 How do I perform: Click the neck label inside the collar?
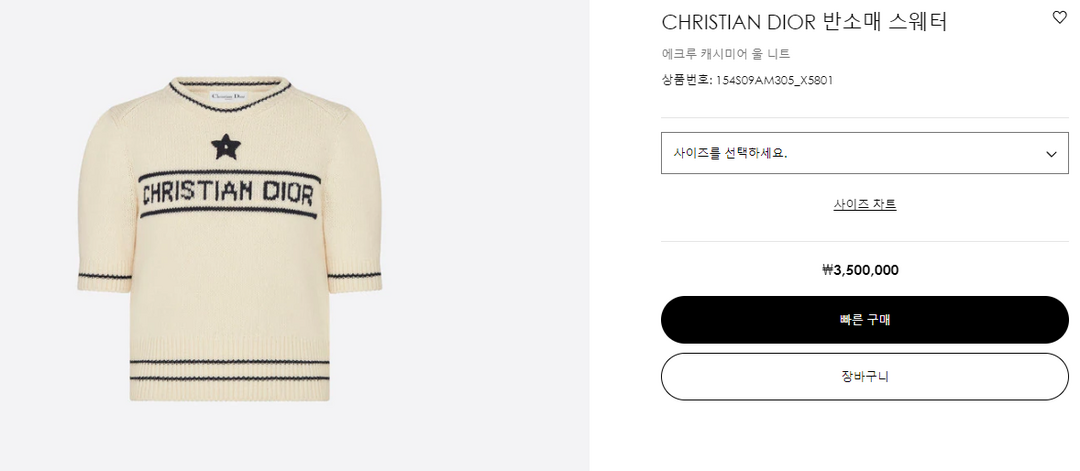pos(229,95)
